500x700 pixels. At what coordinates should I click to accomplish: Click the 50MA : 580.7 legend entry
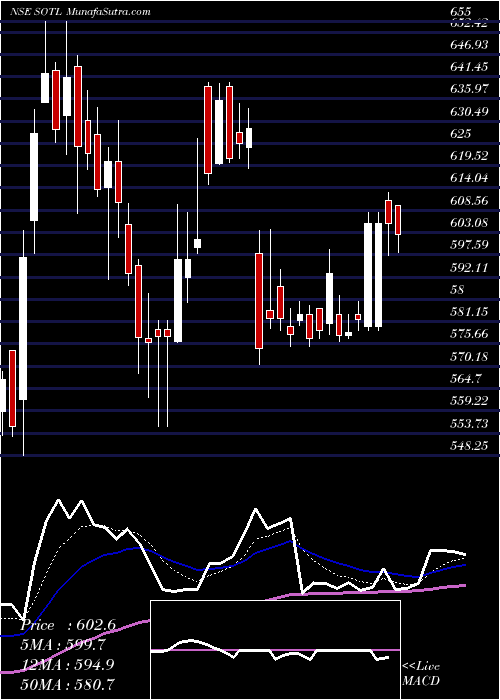click(67, 684)
